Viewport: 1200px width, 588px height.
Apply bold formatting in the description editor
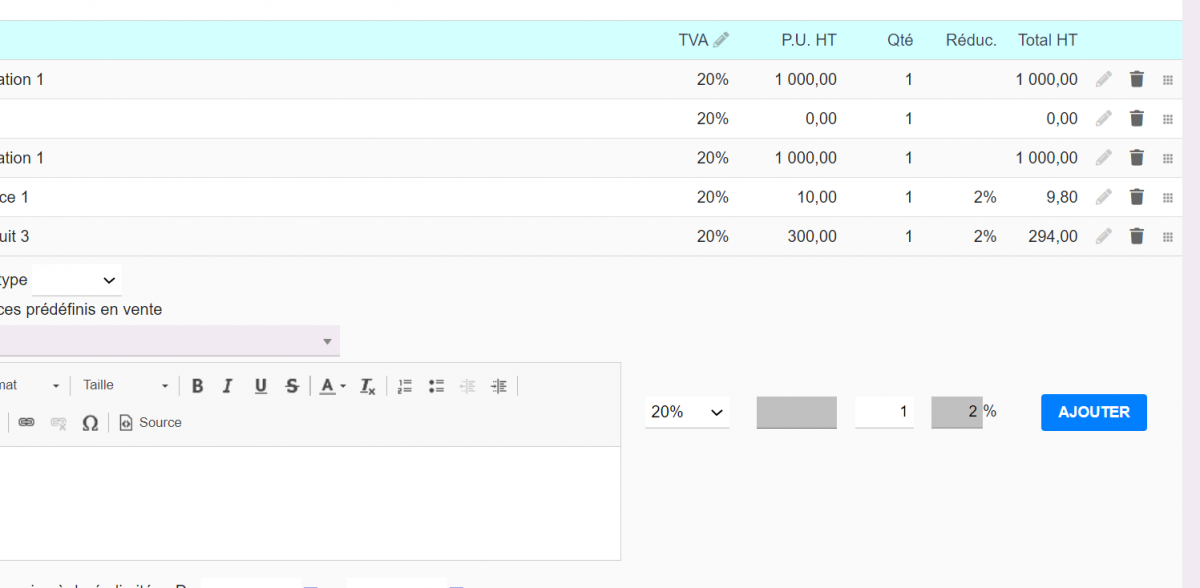click(197, 386)
